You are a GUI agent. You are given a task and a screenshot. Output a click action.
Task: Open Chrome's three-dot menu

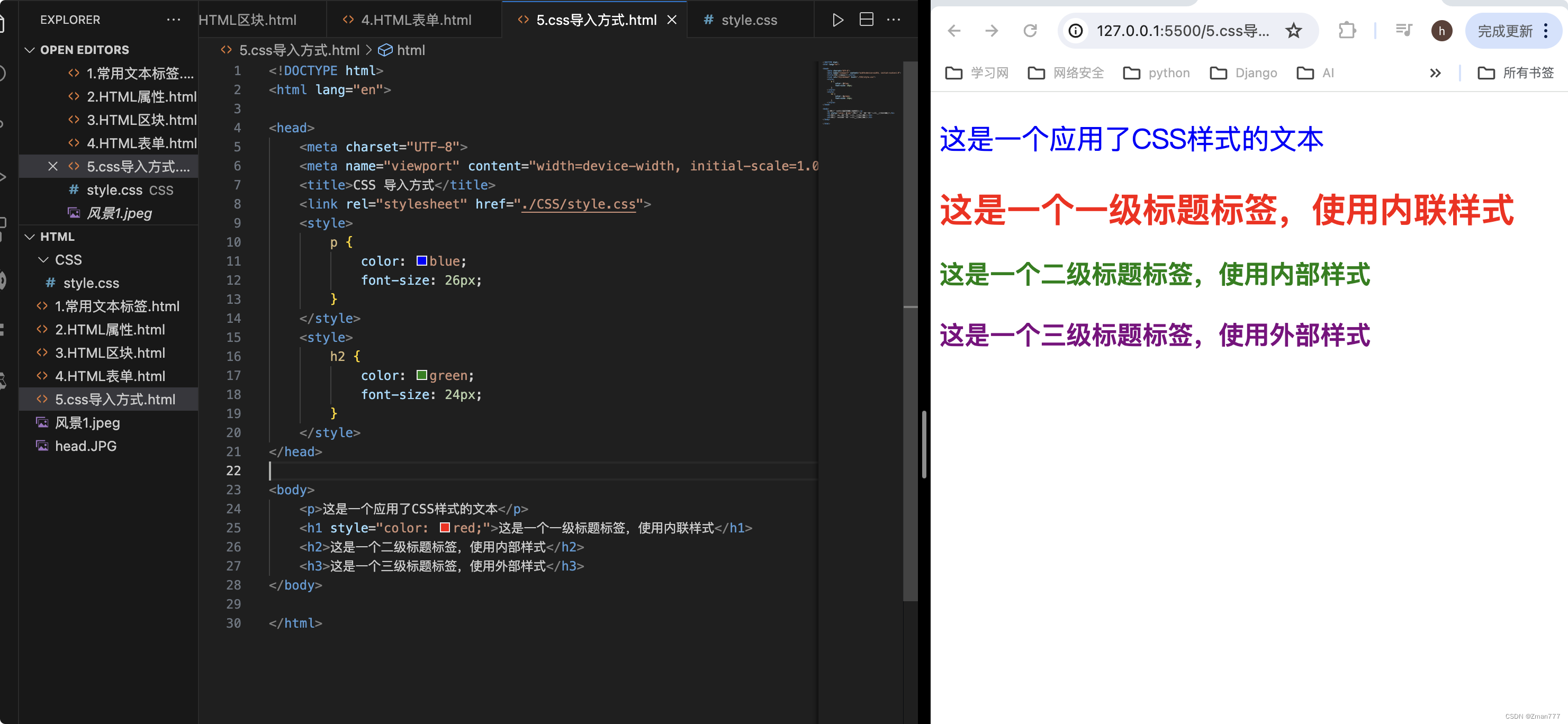[x=1548, y=30]
